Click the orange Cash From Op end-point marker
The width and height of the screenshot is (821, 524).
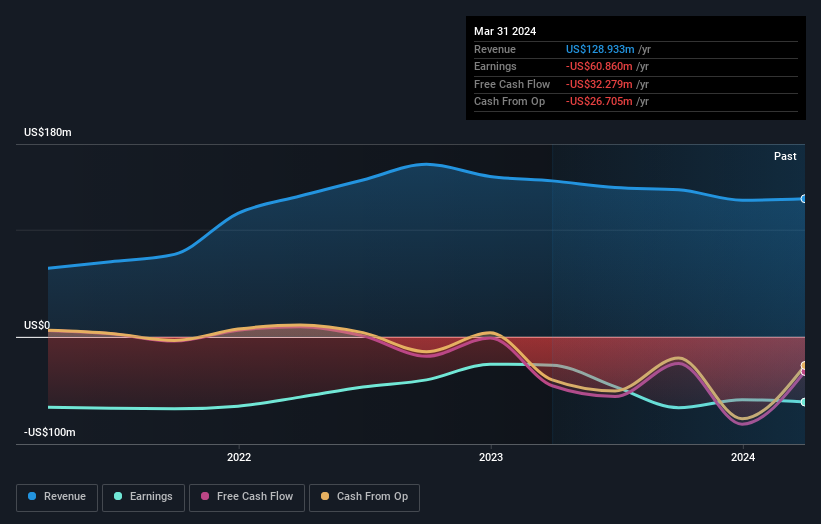click(x=804, y=365)
